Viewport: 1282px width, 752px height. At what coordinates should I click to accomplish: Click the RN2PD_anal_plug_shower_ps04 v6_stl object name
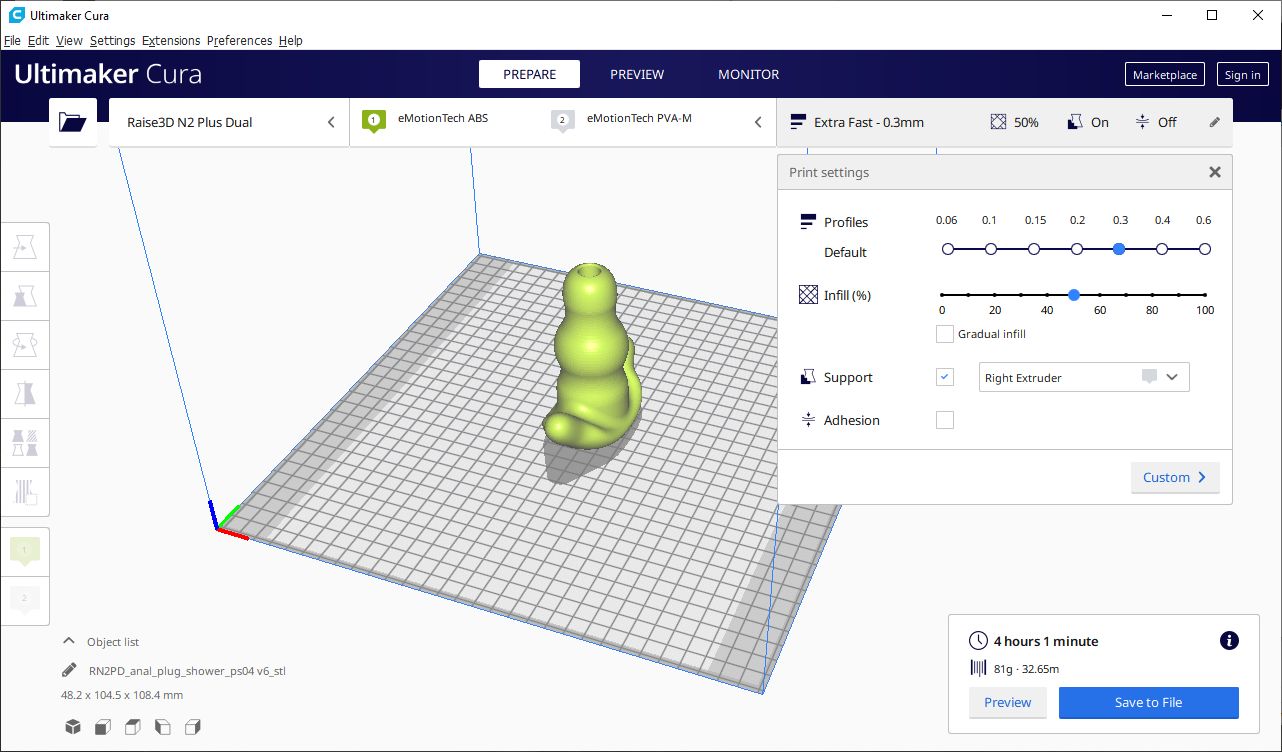pyautogui.click(x=187, y=670)
